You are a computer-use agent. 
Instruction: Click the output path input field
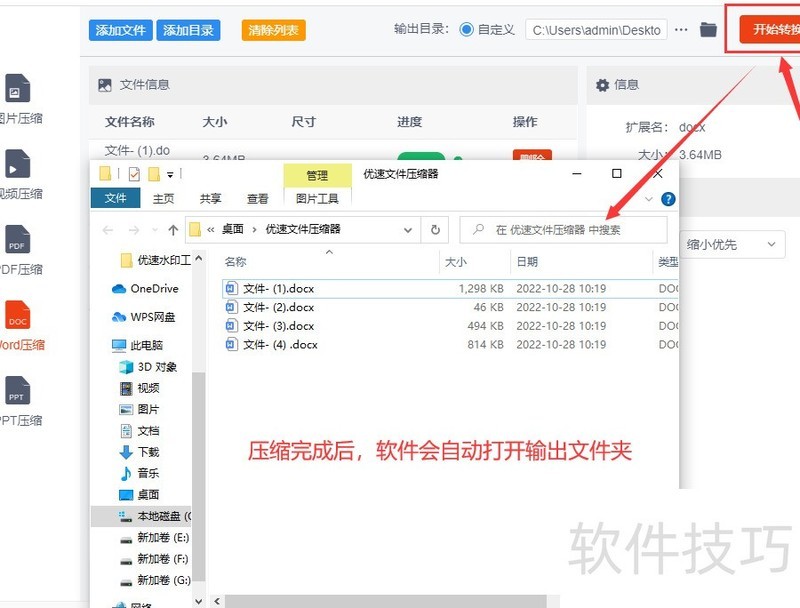coord(596,30)
